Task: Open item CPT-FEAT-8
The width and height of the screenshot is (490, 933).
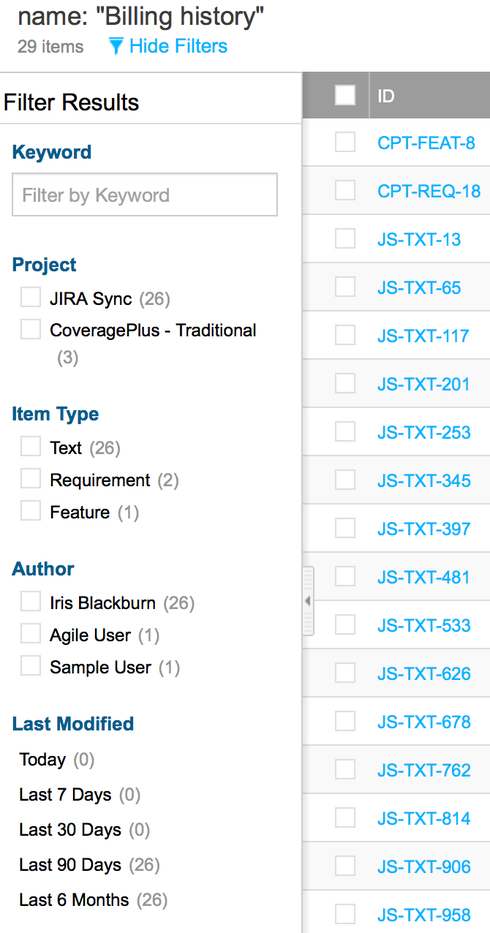Action: pyautogui.click(x=426, y=143)
